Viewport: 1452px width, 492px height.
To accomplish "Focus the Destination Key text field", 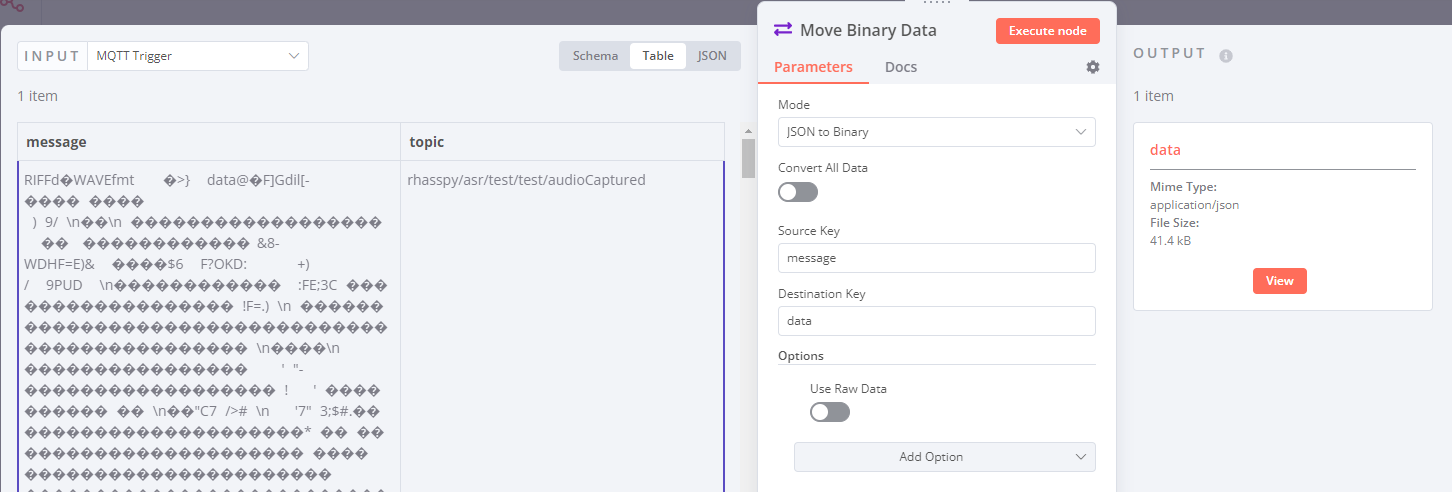I will point(936,321).
